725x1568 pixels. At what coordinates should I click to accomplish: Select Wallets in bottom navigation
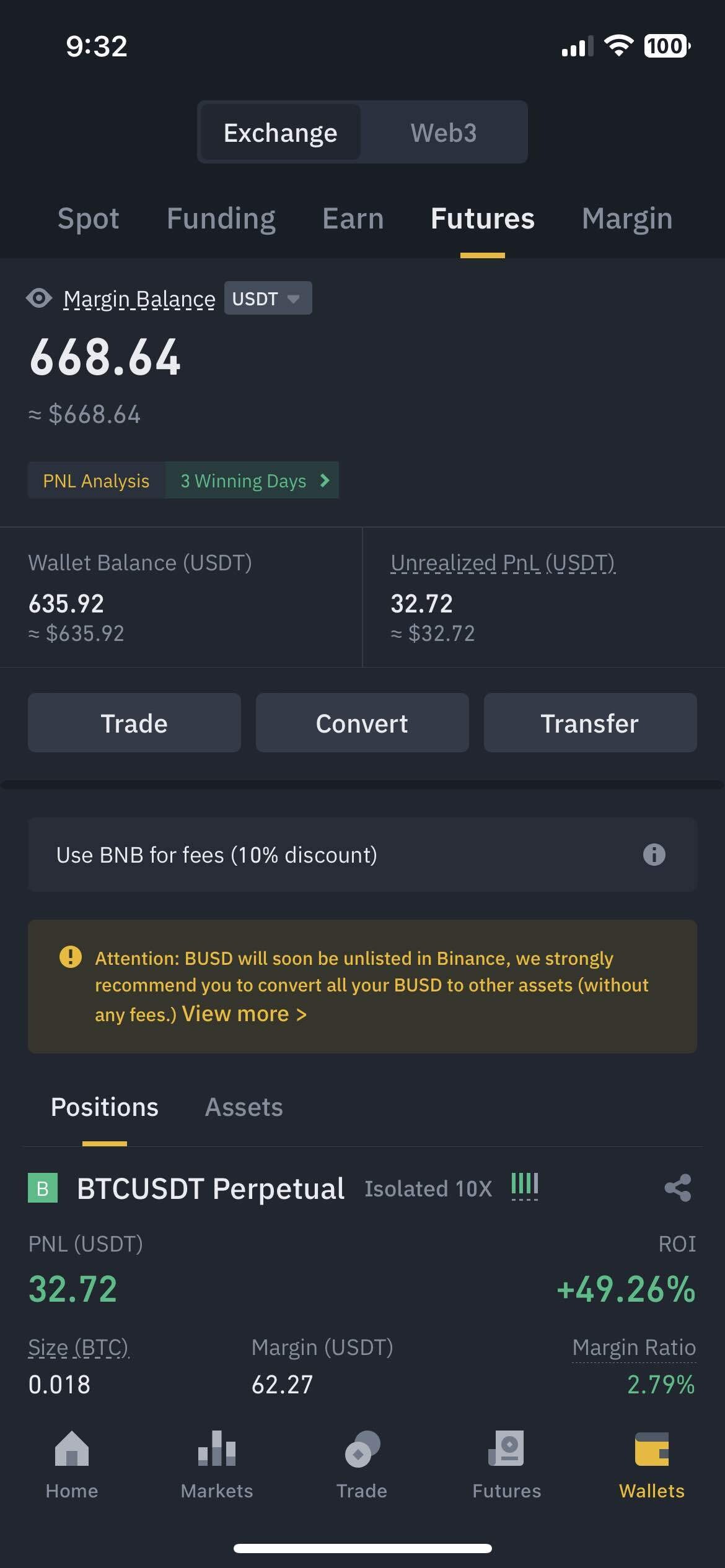tap(652, 1466)
